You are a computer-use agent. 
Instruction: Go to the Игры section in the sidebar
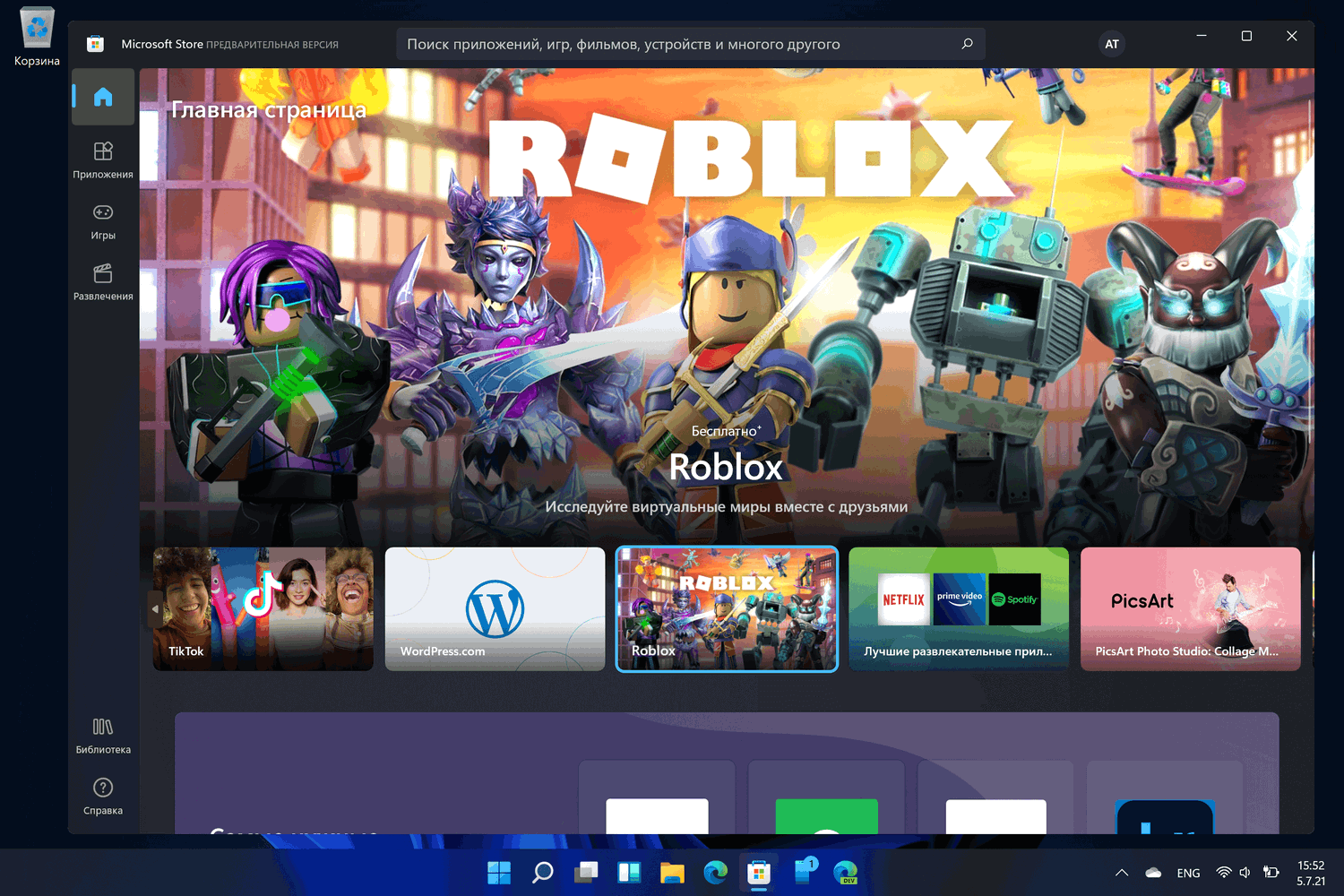click(103, 221)
